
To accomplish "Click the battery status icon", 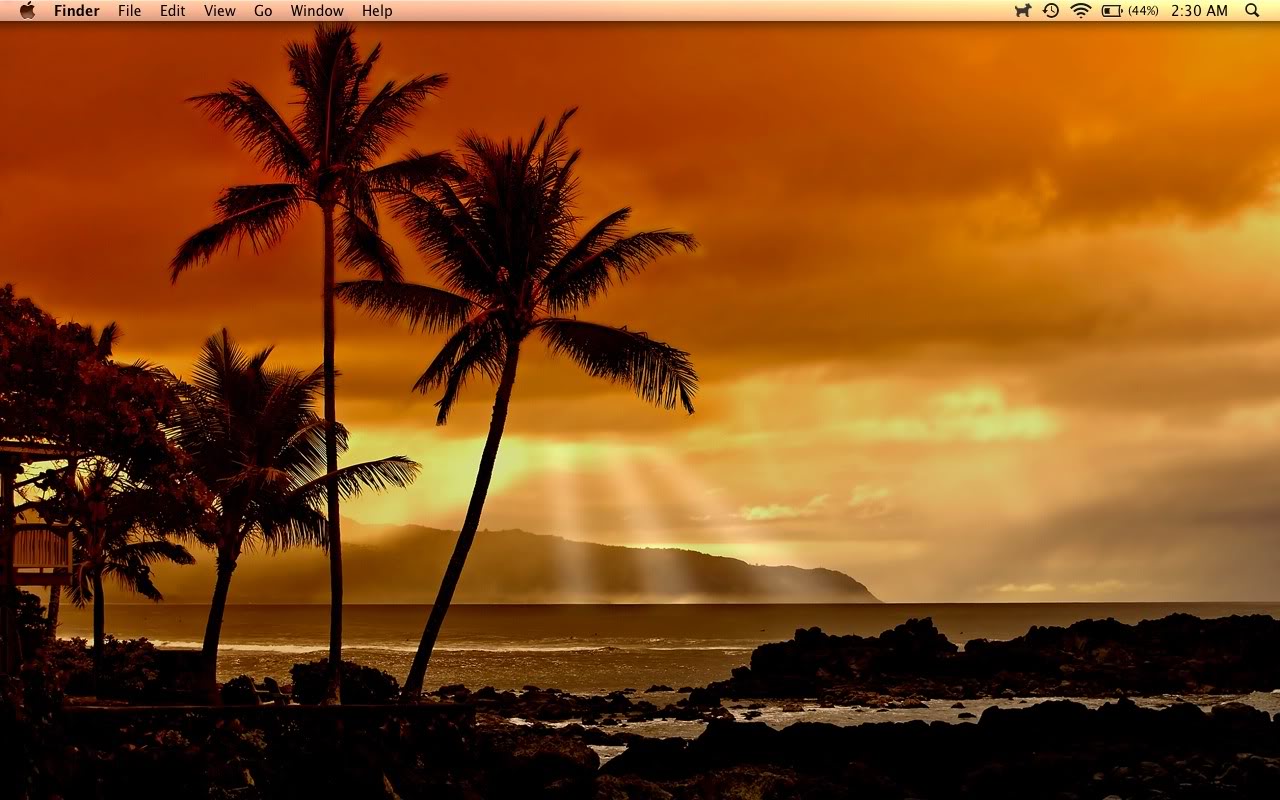I will tap(1112, 10).
